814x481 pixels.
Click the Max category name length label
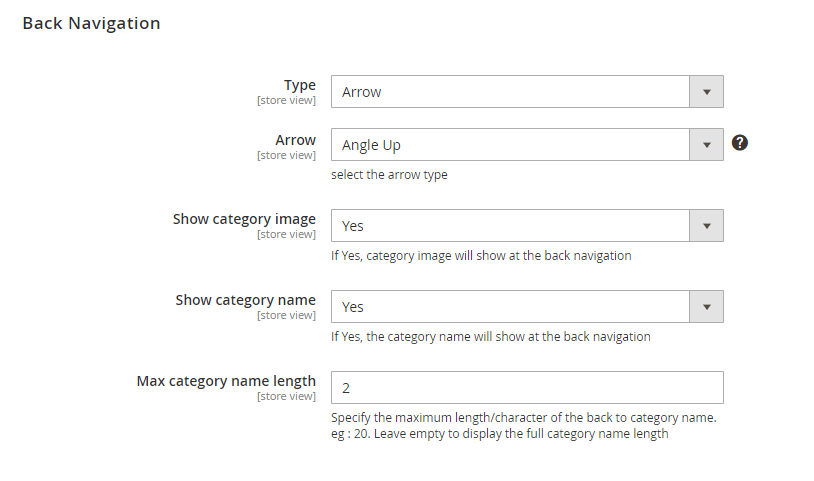point(226,381)
